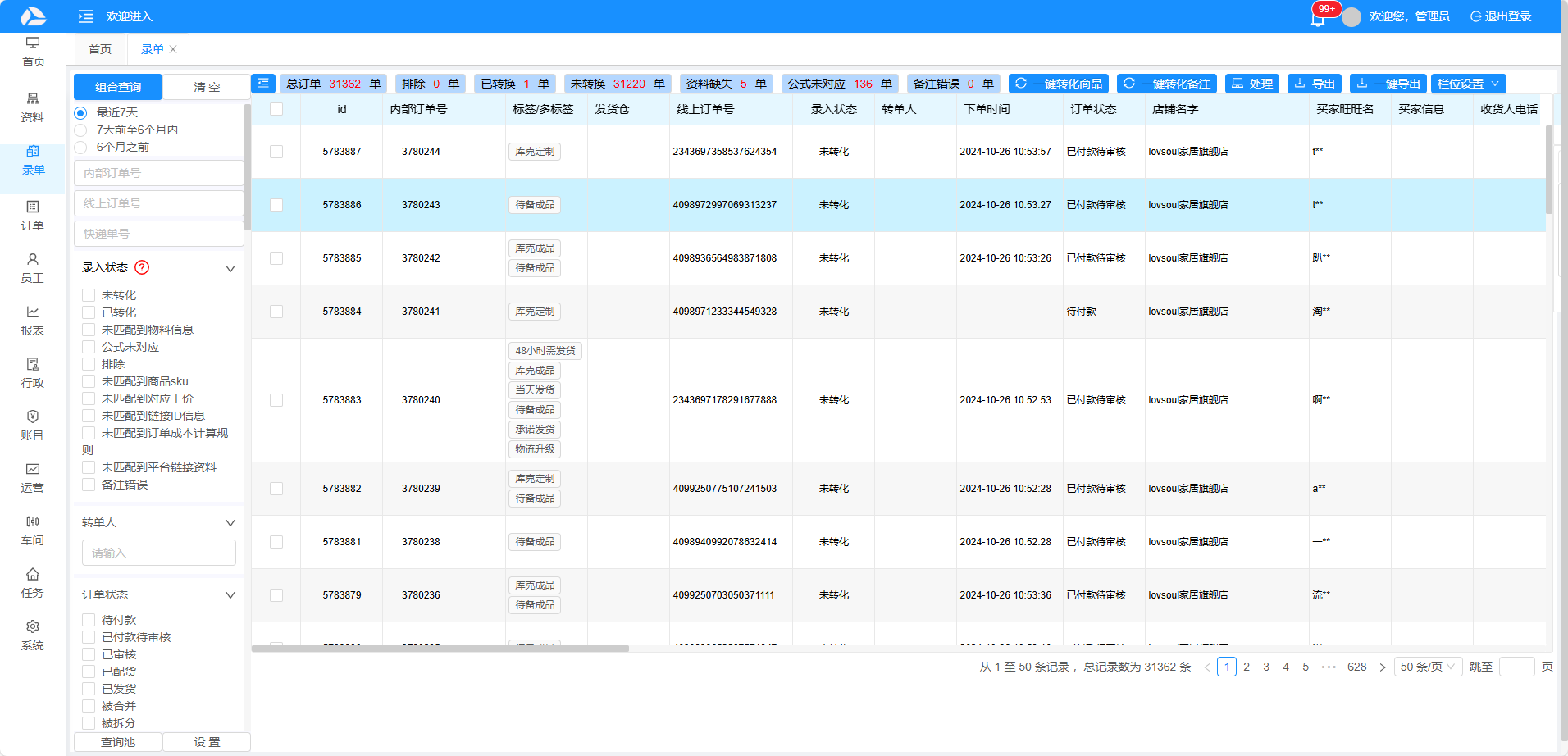Collapse the 转单人 filter section

tap(230, 523)
